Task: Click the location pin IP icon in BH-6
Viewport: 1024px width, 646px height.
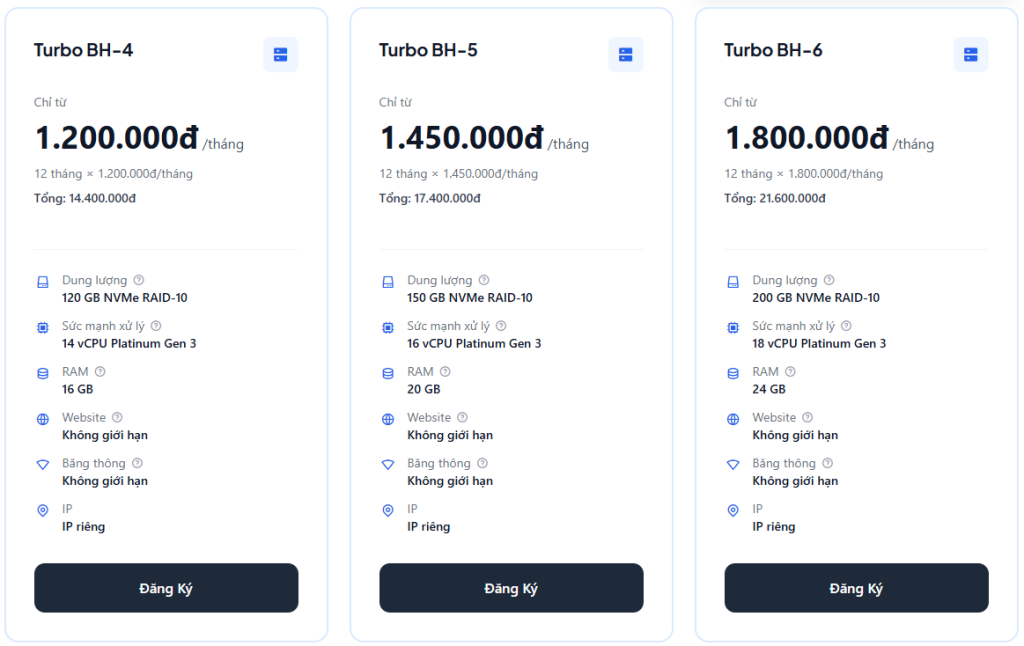Action: [733, 510]
